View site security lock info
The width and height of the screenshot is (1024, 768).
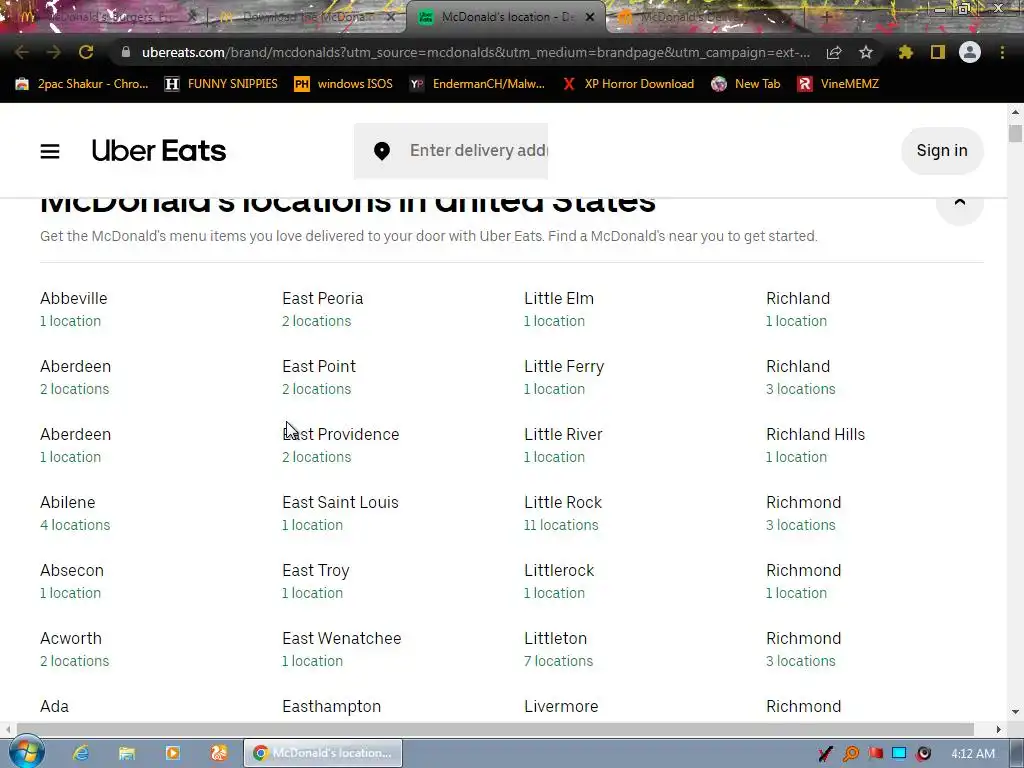(x=126, y=52)
